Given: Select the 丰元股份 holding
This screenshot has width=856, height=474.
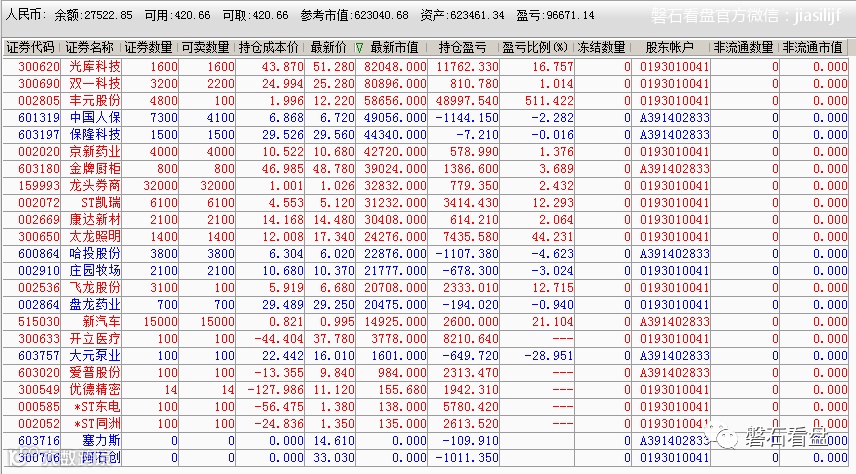Looking at the screenshot, I should tap(425, 100).
